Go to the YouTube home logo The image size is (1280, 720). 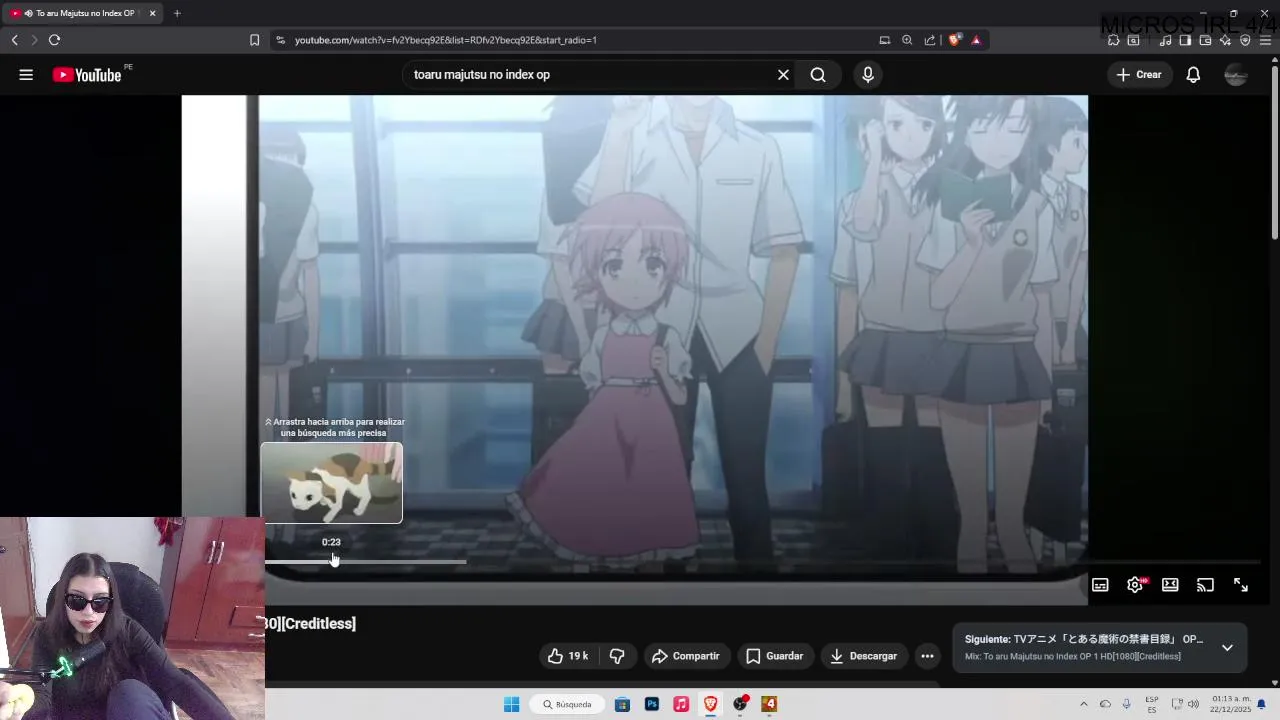[87, 75]
